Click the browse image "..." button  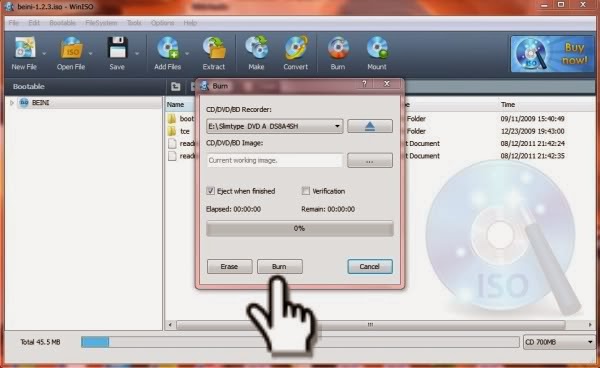pyautogui.click(x=370, y=161)
